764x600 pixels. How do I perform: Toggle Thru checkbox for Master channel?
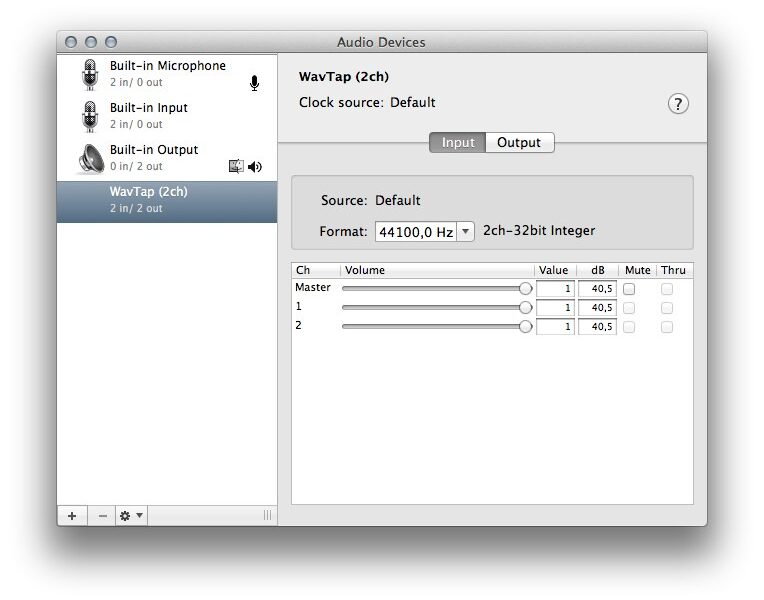667,289
